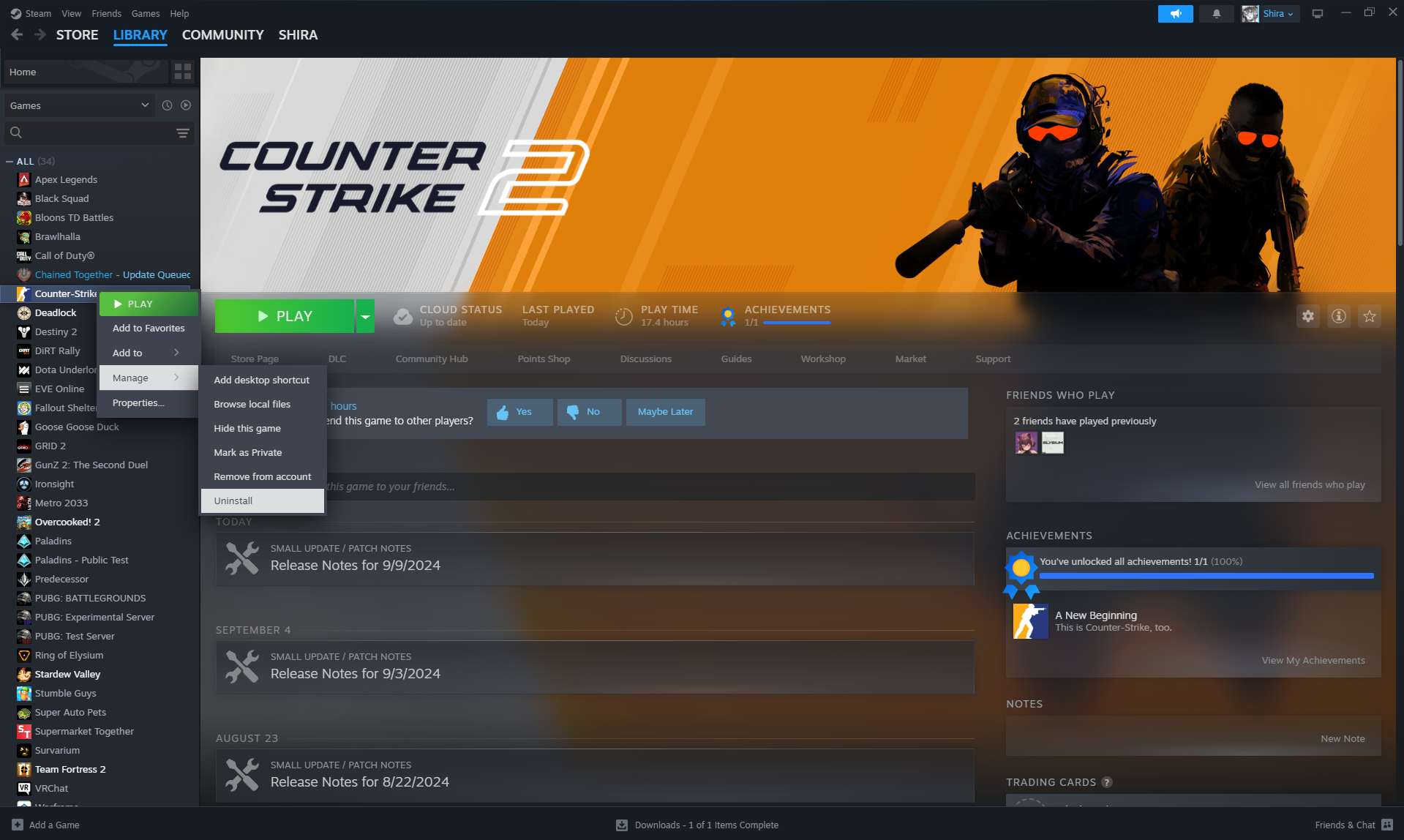1404x840 pixels.
Task: Open Release Notes for 9/3/2024
Action: pyautogui.click(x=594, y=667)
